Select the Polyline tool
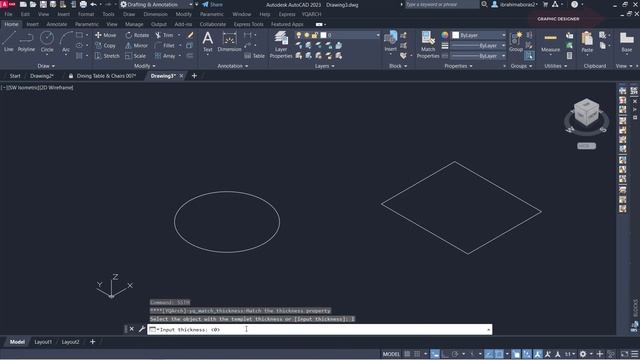Image resolution: width=640 pixels, height=360 pixels. tap(26, 42)
